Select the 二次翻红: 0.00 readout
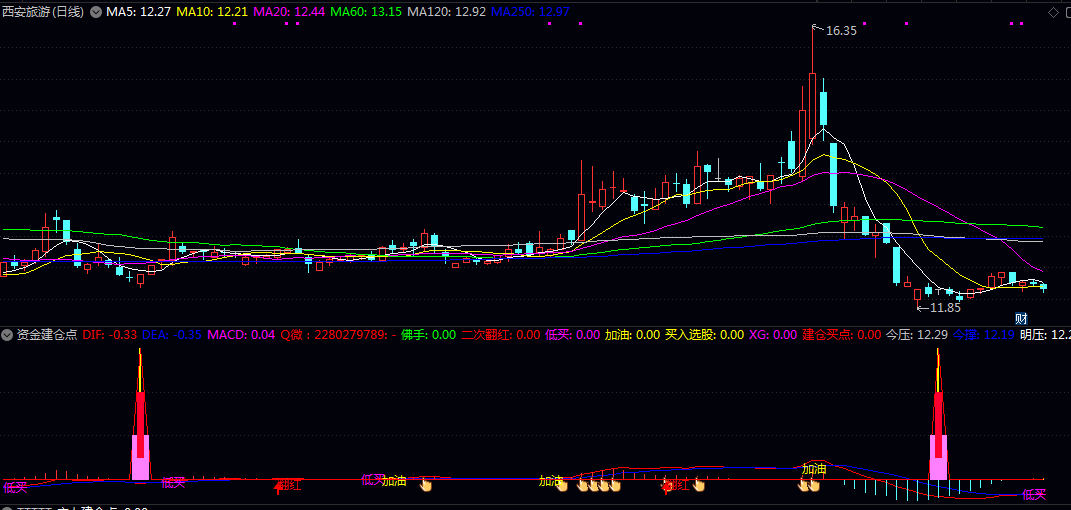 501,335
